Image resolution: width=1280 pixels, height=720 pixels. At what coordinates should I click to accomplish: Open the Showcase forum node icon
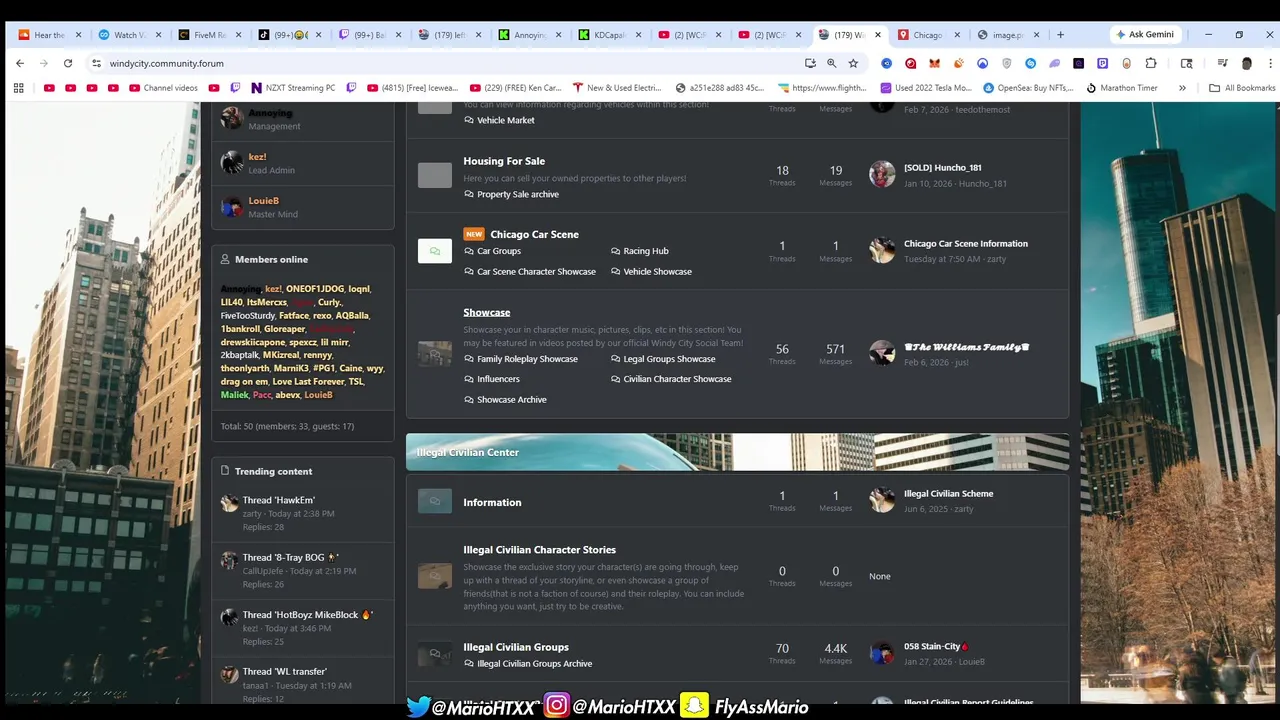pyautogui.click(x=434, y=354)
